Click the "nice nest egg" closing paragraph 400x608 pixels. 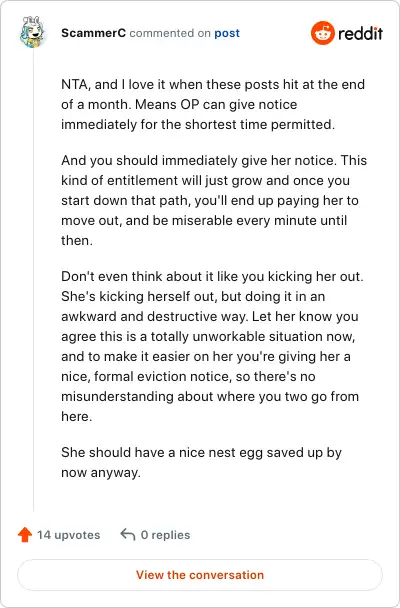tap(202, 463)
